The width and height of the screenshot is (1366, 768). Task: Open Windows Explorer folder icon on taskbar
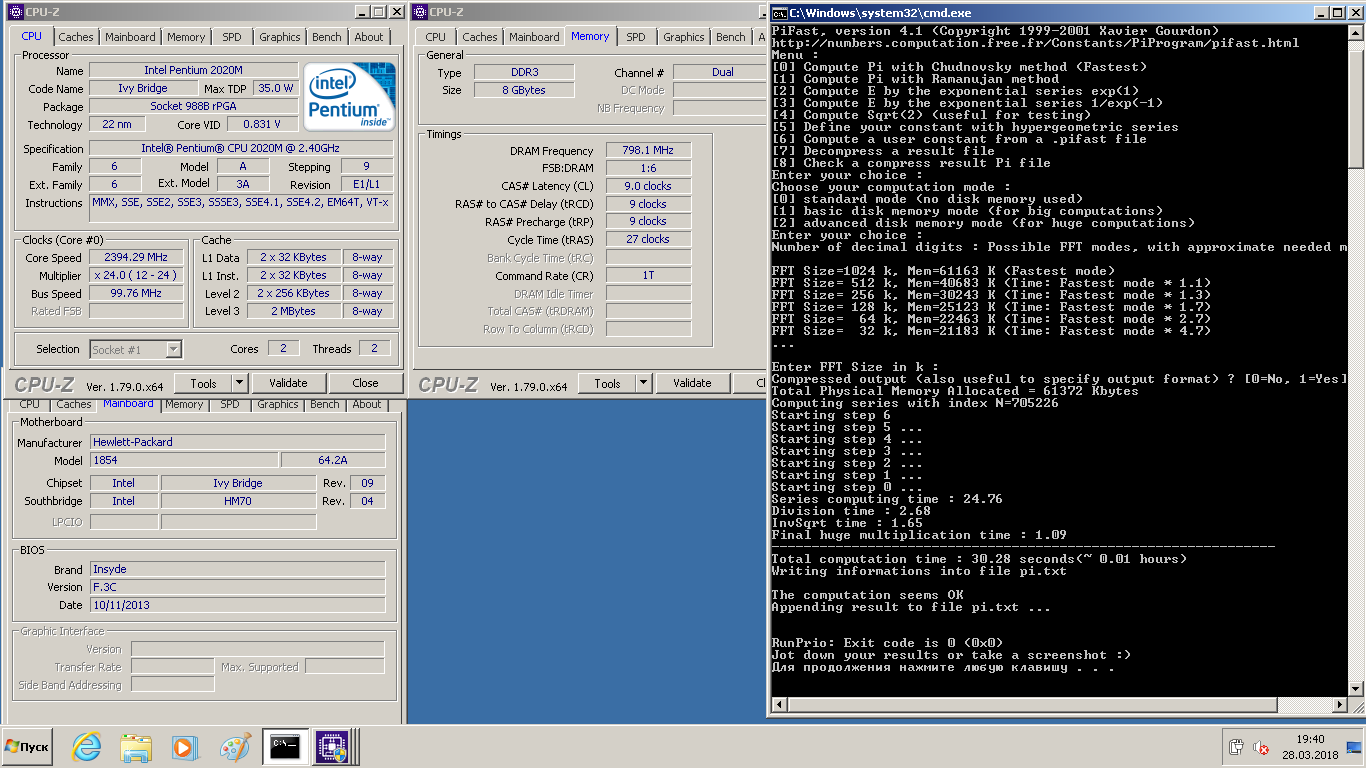coord(135,747)
